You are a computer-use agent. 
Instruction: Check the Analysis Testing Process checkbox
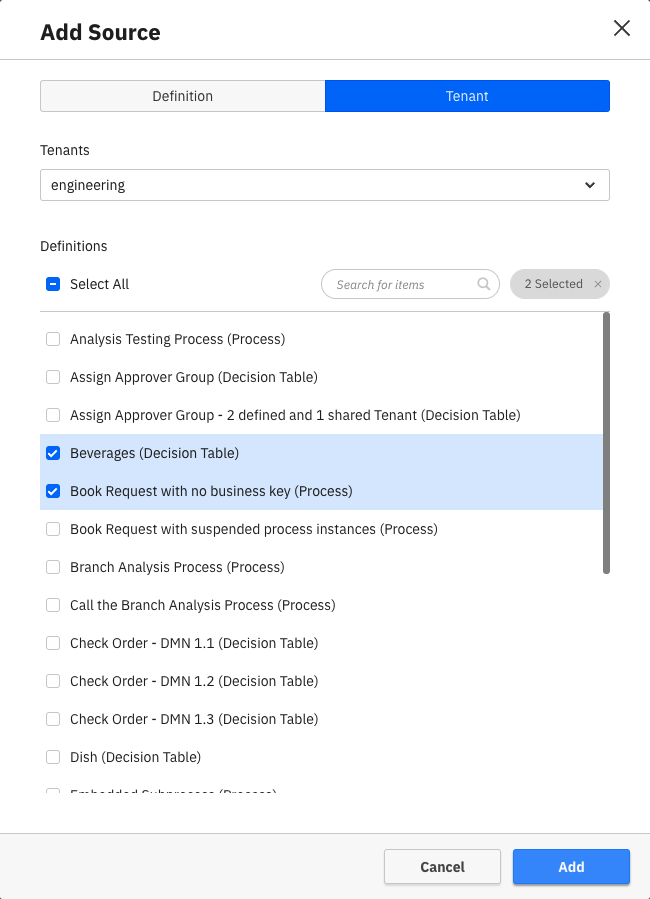[52, 339]
